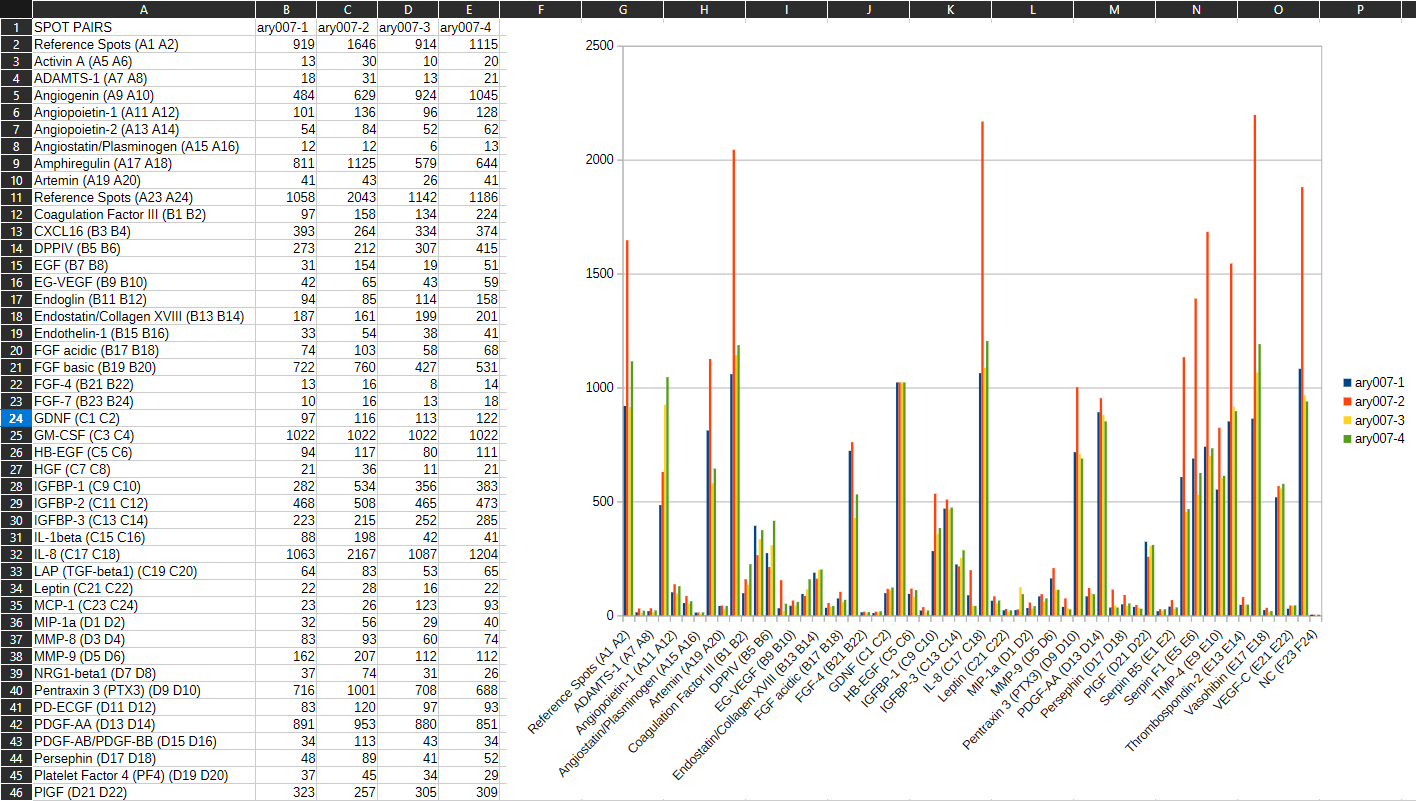The image size is (1416, 801).
Task: Click the 1000 y-axis label
Action: pos(598,387)
